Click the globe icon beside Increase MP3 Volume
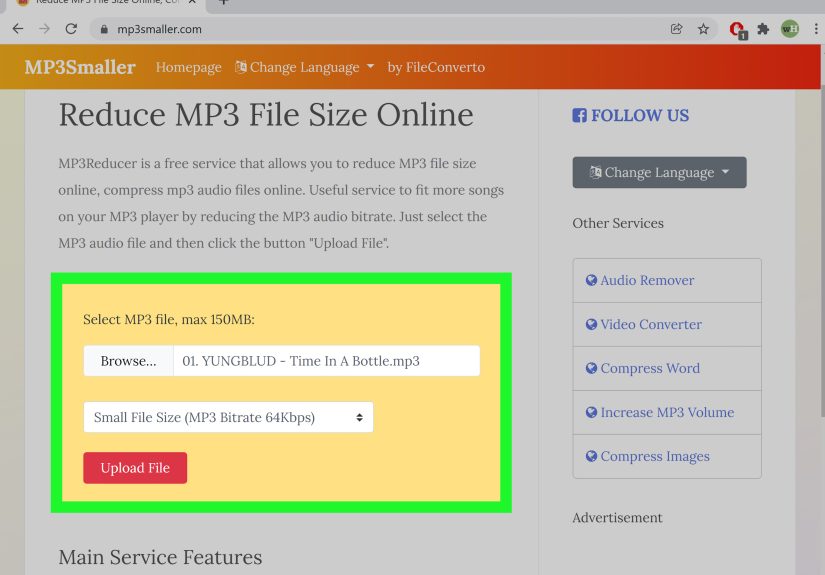The image size is (825, 575). coord(591,412)
